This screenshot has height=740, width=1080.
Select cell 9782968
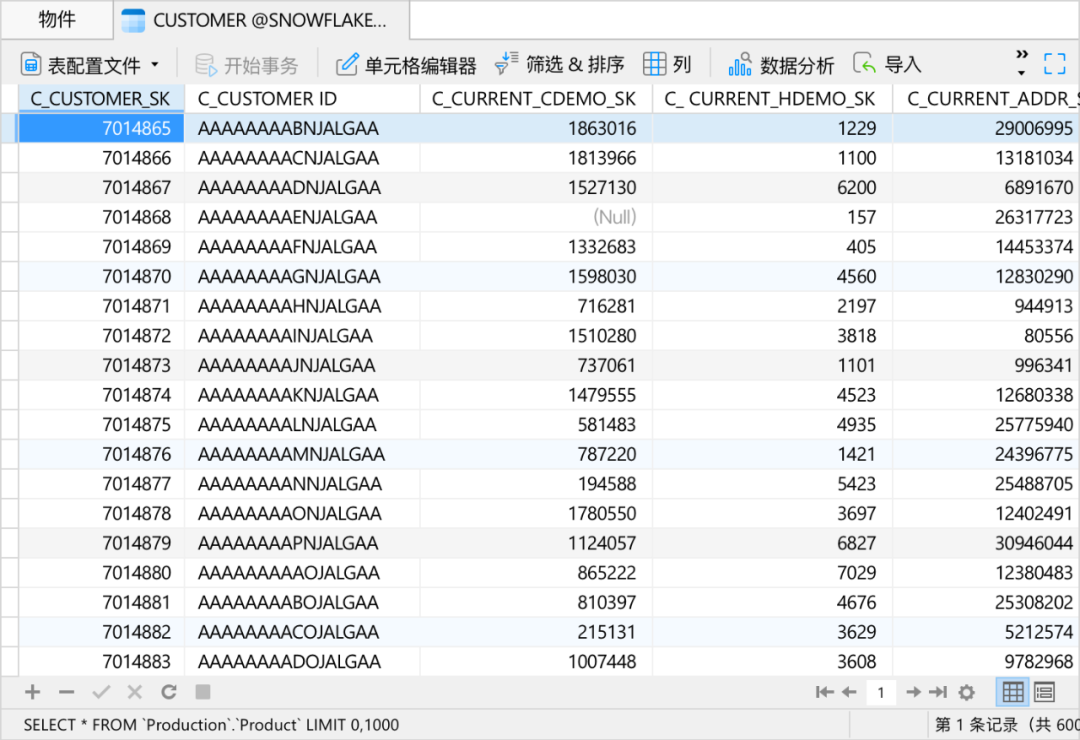pyautogui.click(x=986, y=661)
